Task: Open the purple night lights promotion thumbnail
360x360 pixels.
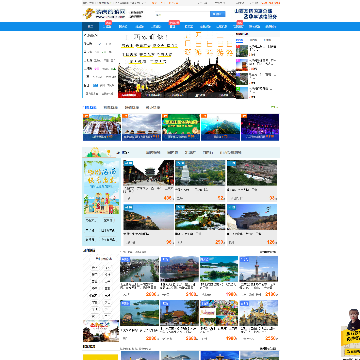Action: (x=260, y=127)
